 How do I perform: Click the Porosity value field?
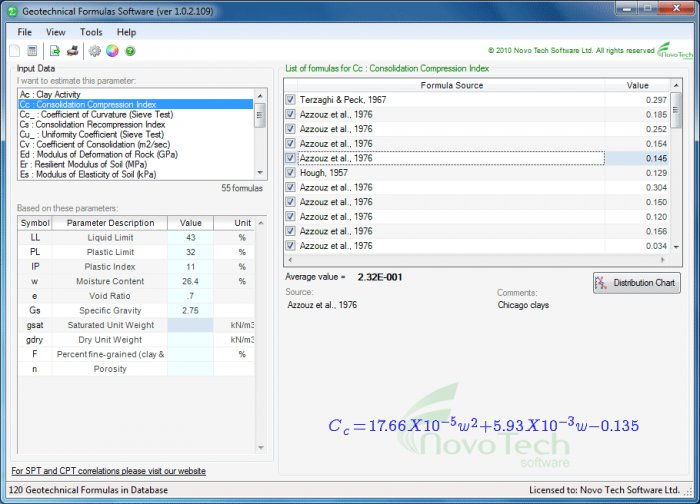coord(191,369)
